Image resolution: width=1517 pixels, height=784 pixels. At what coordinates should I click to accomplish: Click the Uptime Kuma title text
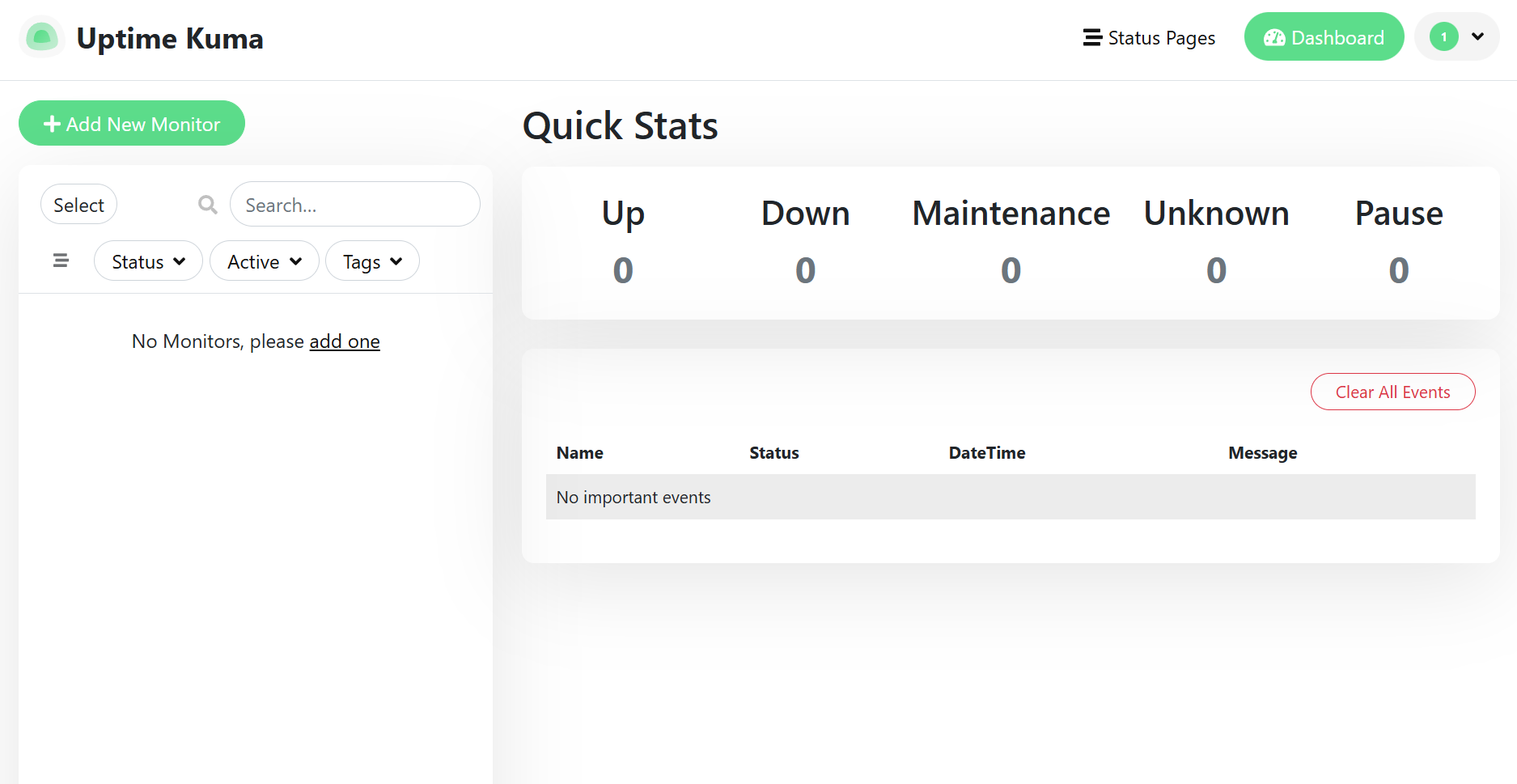pyautogui.click(x=170, y=39)
